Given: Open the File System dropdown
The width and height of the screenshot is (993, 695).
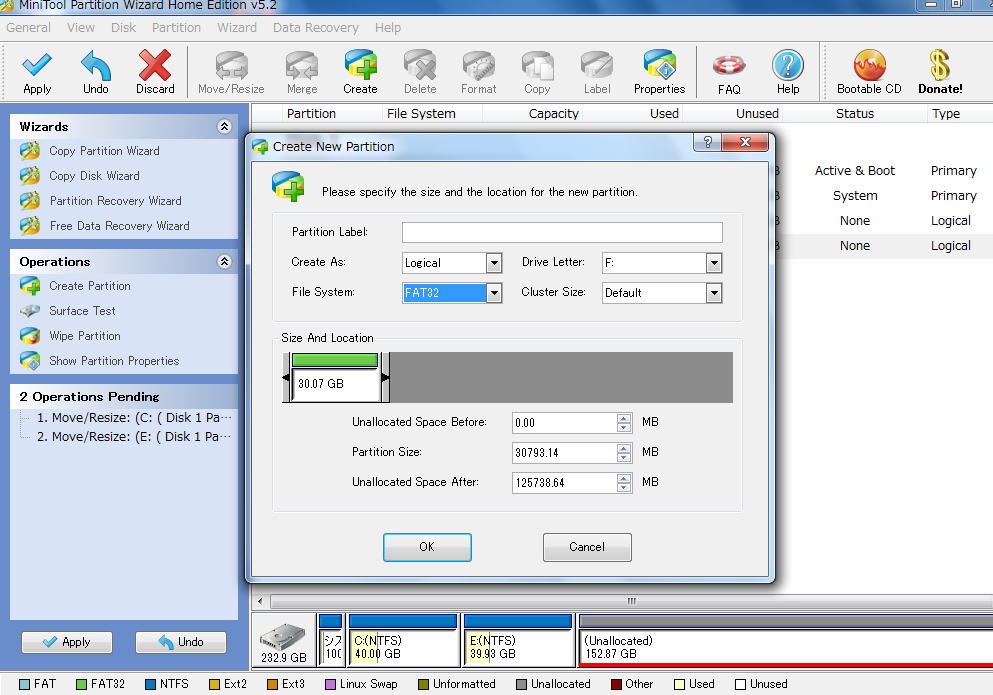Looking at the screenshot, I should (x=494, y=292).
